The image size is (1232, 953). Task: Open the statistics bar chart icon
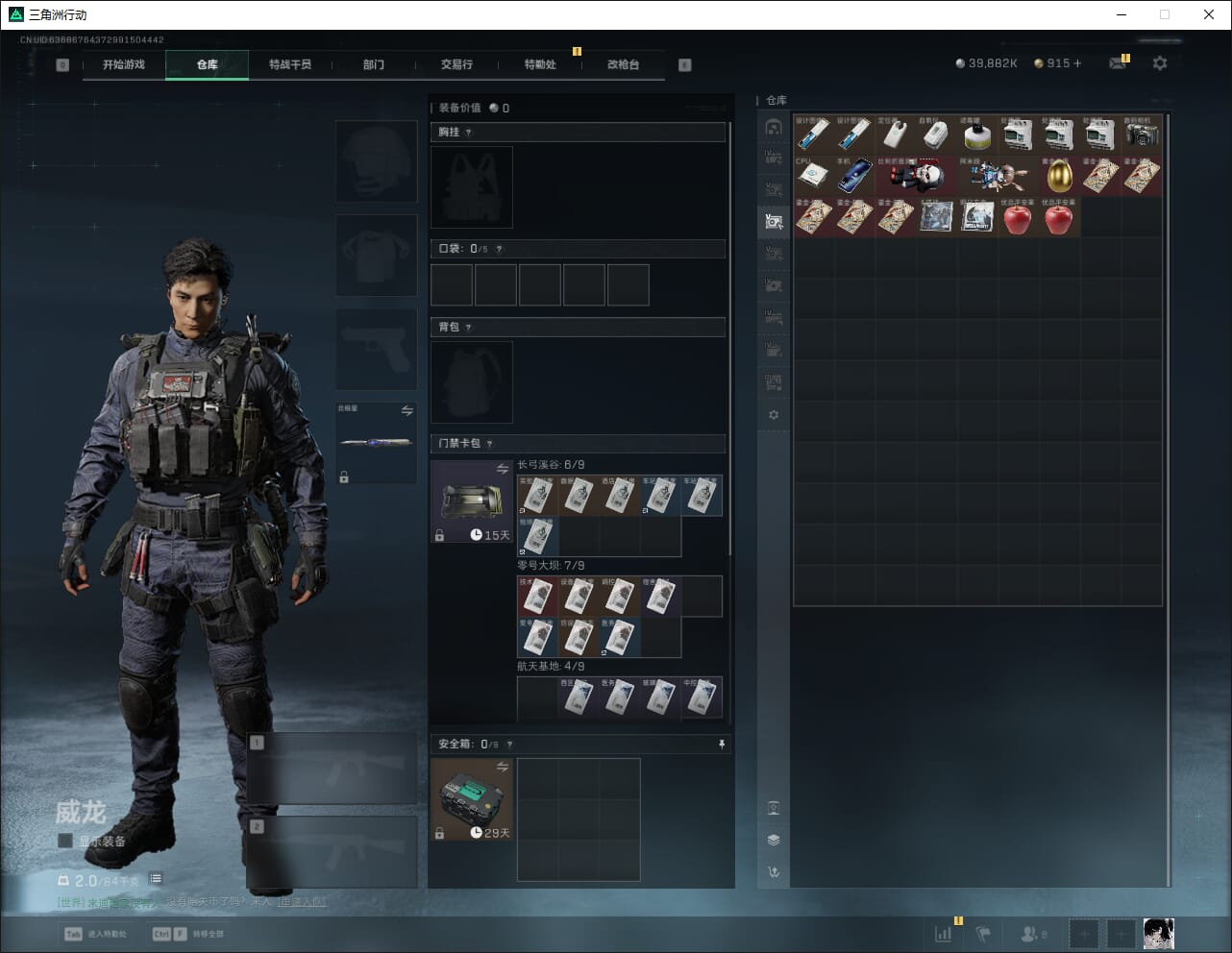tap(944, 934)
